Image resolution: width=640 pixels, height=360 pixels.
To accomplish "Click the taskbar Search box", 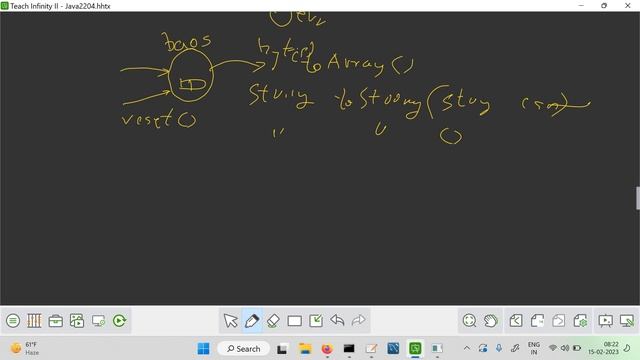I will point(243,349).
